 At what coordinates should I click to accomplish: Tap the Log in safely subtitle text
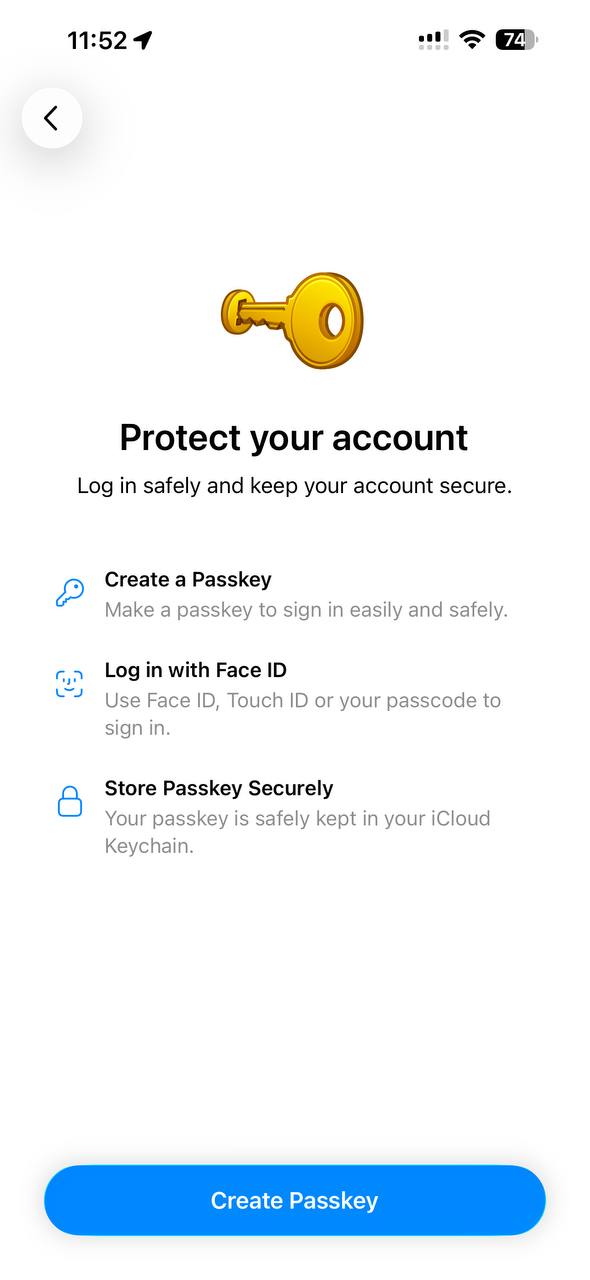(294, 487)
